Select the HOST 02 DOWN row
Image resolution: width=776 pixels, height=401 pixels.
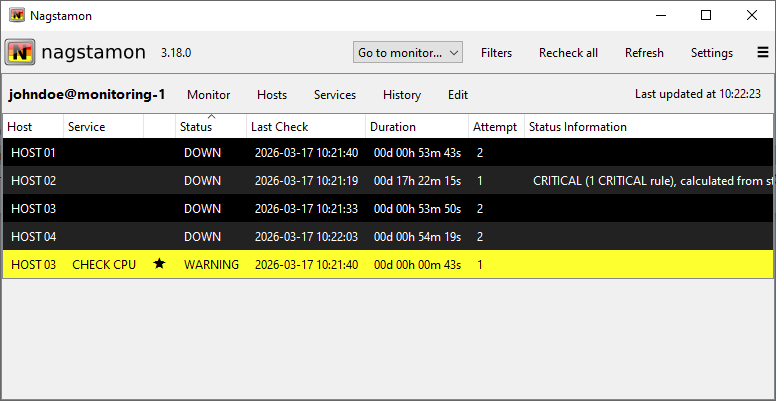click(300, 181)
